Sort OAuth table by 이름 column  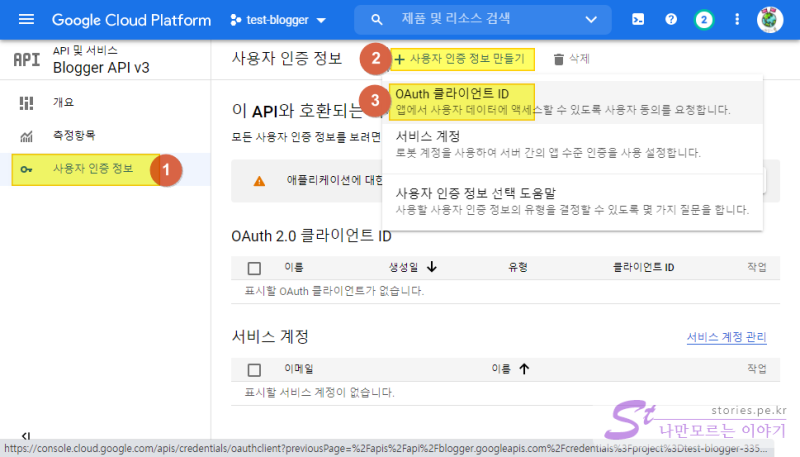293,267
